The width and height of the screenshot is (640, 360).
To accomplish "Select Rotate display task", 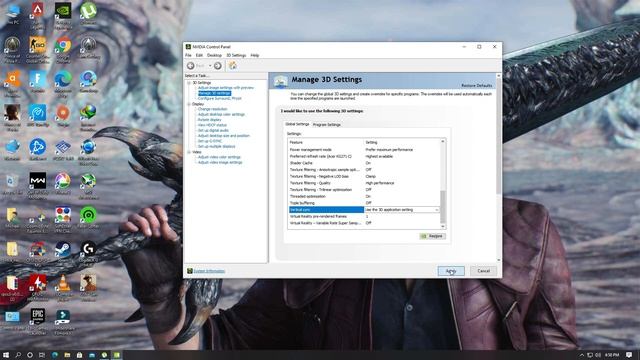I will [209, 120].
